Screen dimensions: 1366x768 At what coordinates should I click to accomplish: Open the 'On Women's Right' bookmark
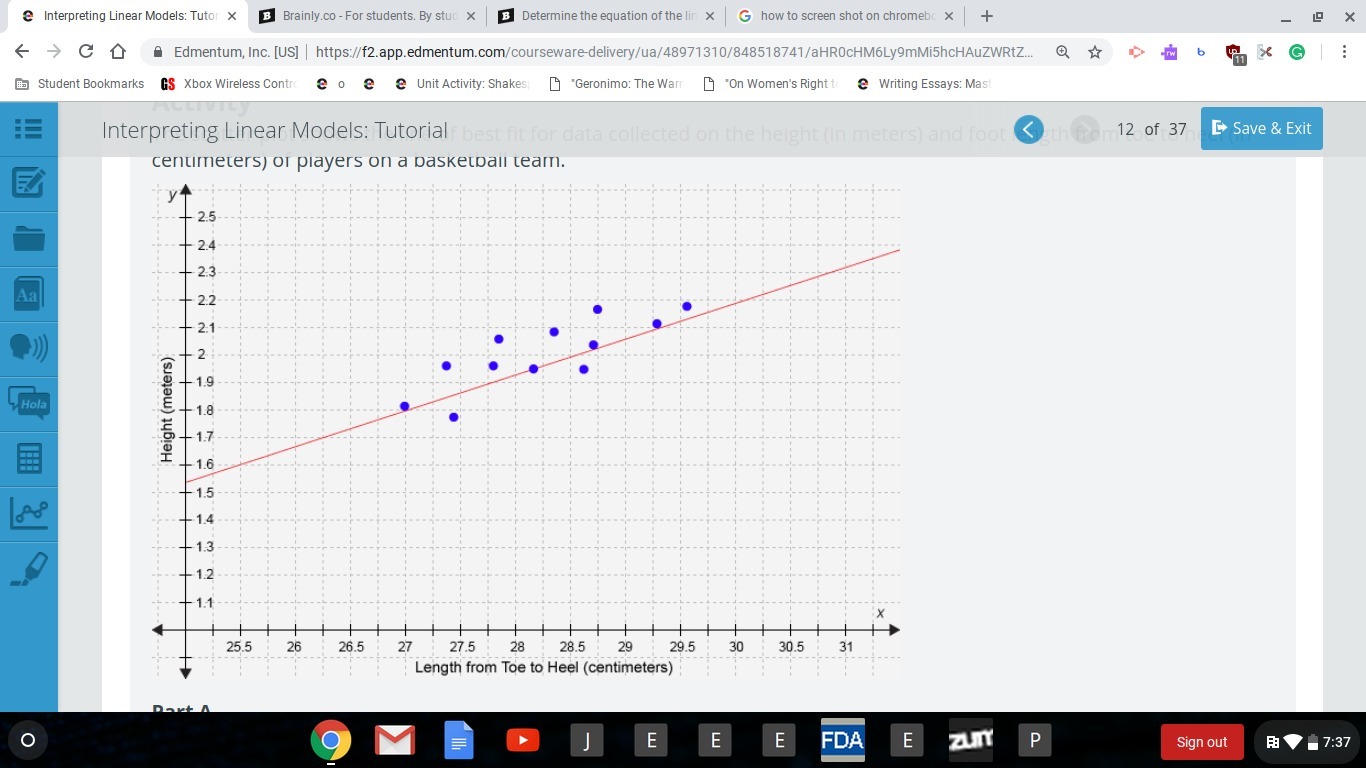pos(770,84)
